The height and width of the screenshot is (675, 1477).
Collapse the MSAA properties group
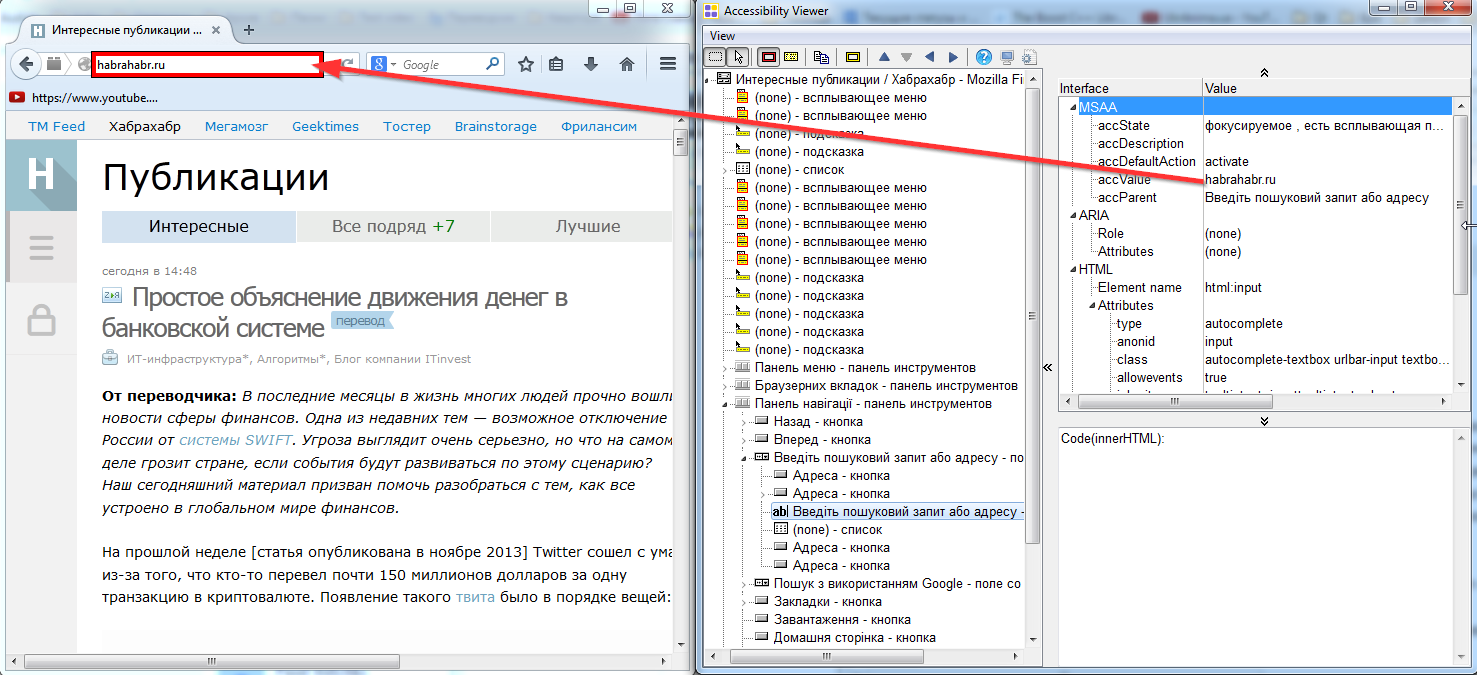click(x=1073, y=107)
